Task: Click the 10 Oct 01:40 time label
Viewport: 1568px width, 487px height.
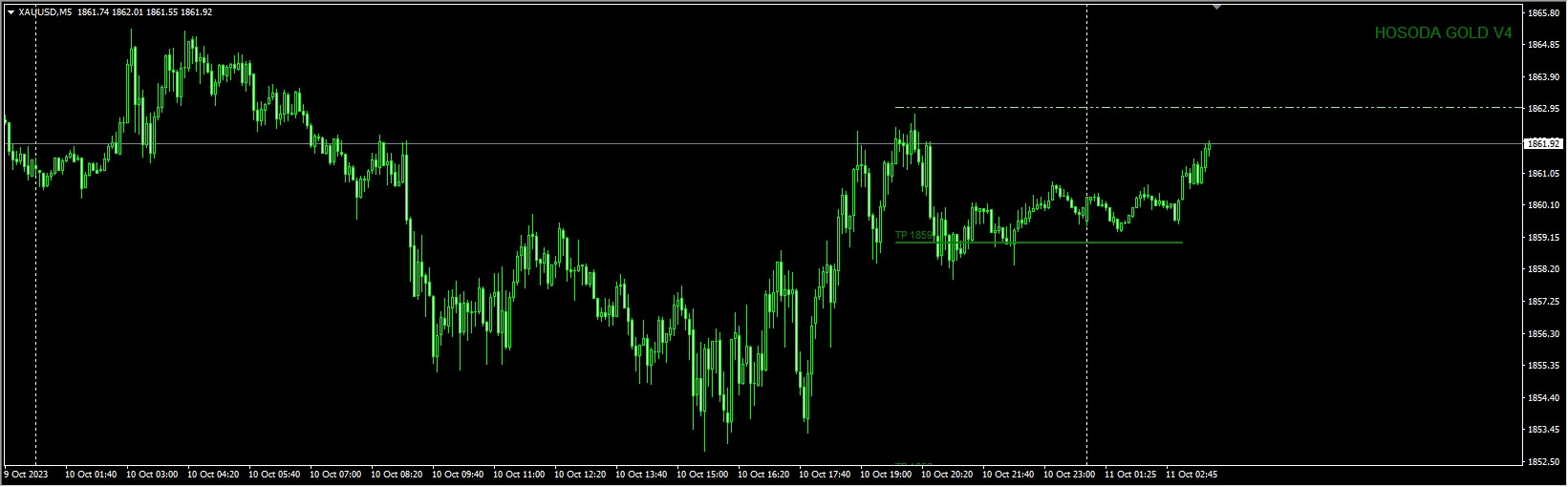Action: coord(91,475)
